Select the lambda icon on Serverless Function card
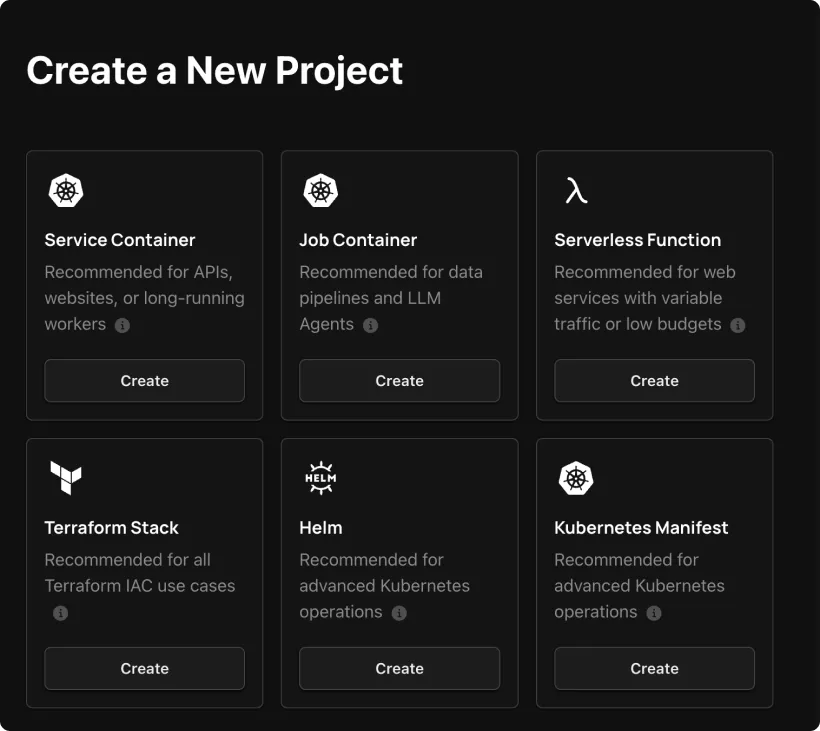Viewport: 820px width, 731px height. pos(576,190)
